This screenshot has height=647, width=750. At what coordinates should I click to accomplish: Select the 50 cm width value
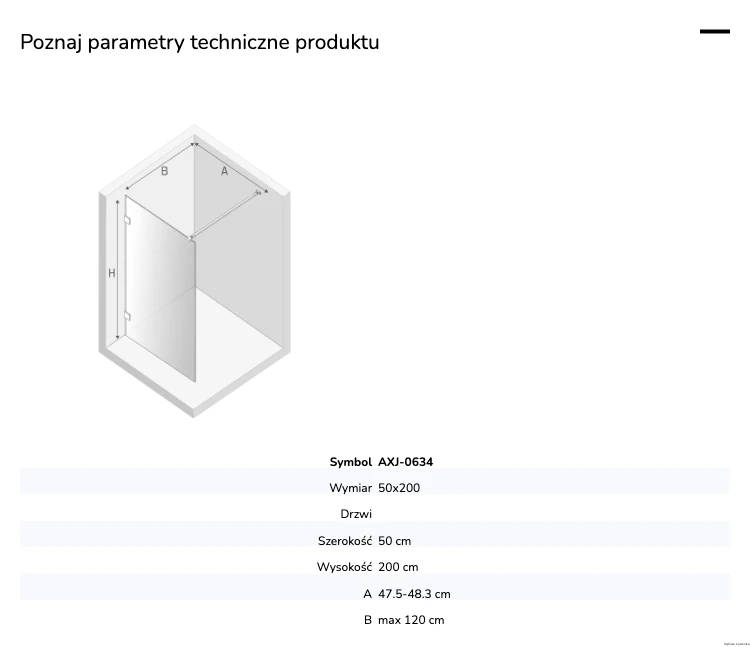[x=395, y=541]
